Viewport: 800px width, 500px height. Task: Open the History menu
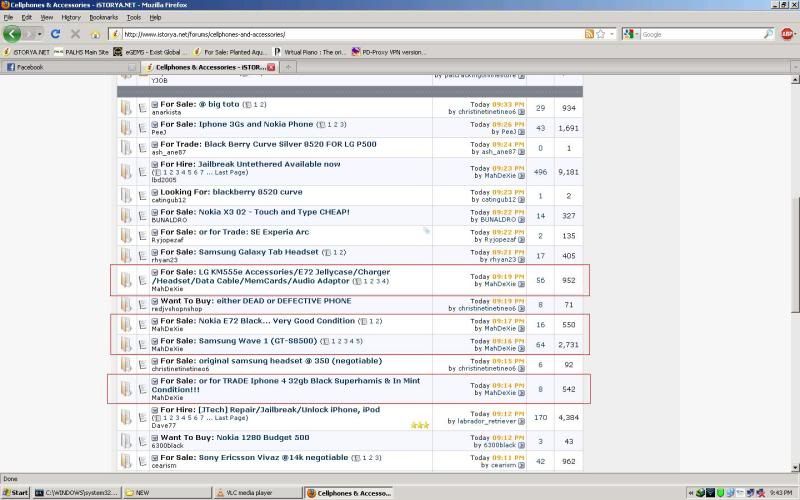pos(71,17)
